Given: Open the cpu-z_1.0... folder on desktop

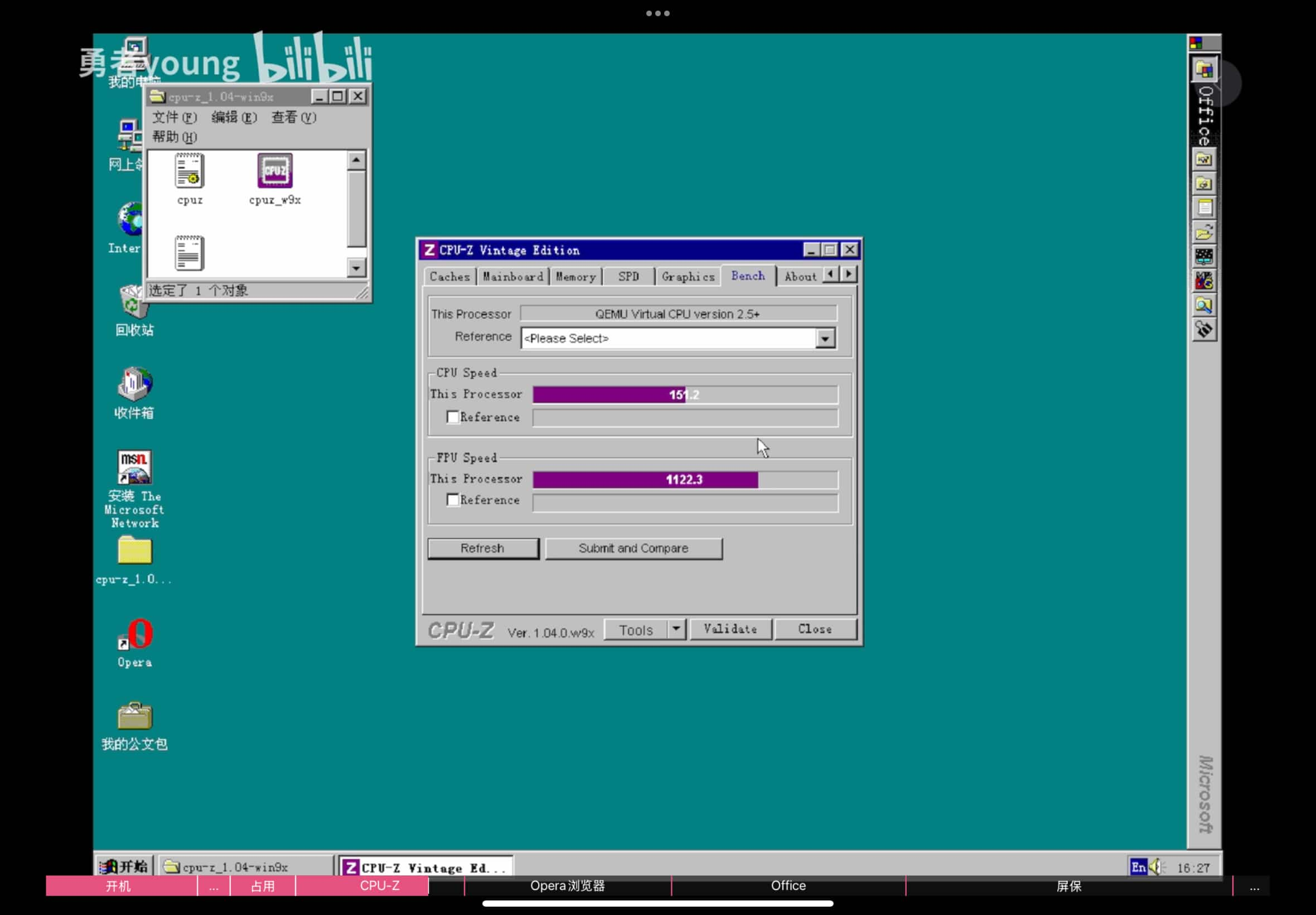Looking at the screenshot, I should coord(134,551).
